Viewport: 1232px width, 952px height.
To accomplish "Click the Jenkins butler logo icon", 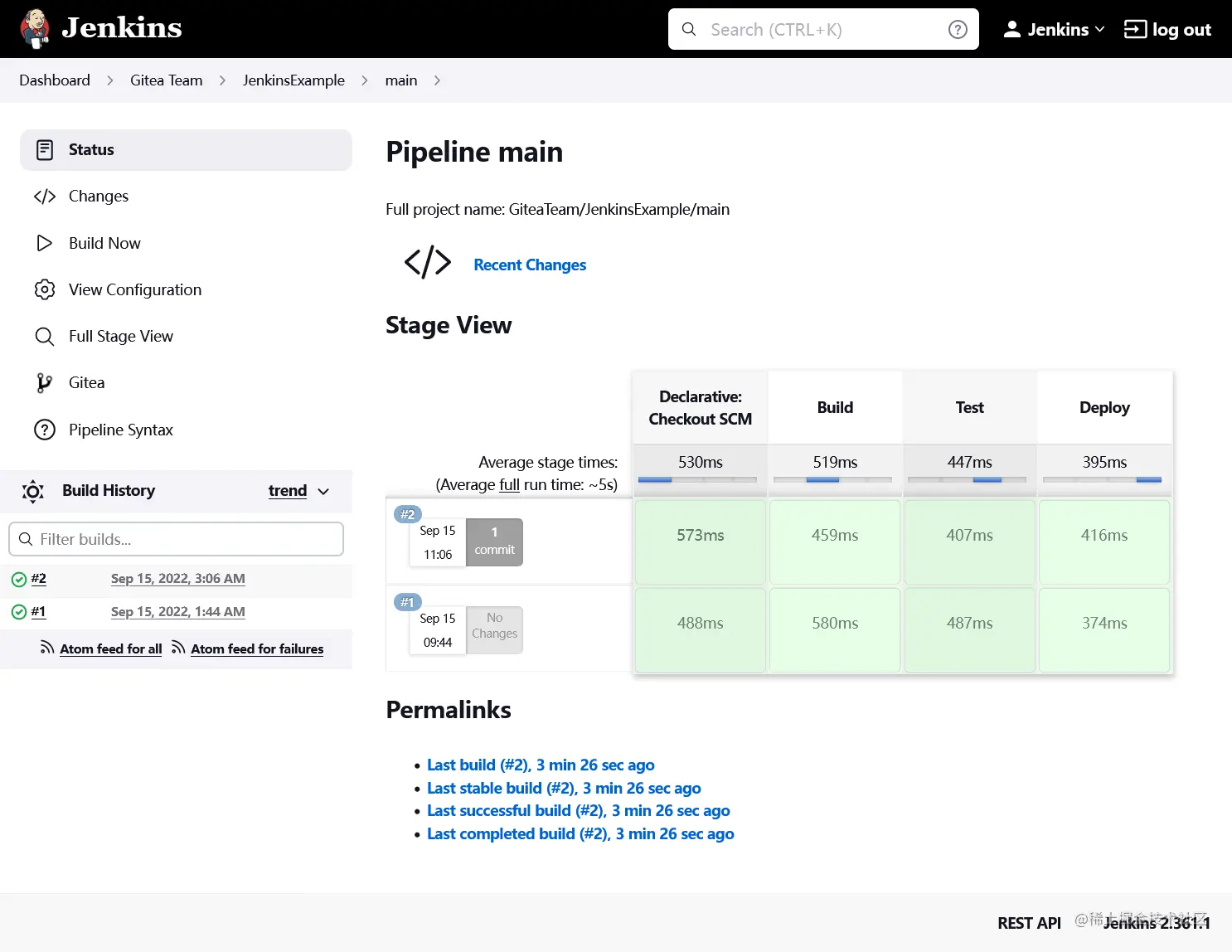I will click(x=34, y=29).
